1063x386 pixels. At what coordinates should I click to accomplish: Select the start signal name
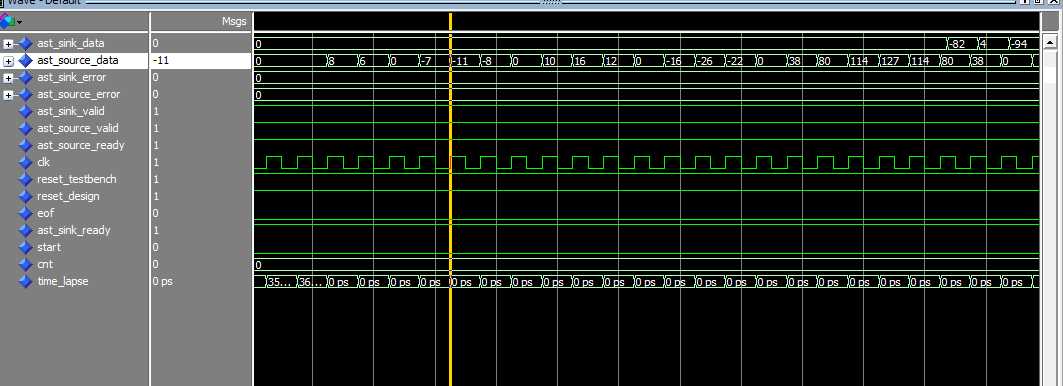(49, 247)
